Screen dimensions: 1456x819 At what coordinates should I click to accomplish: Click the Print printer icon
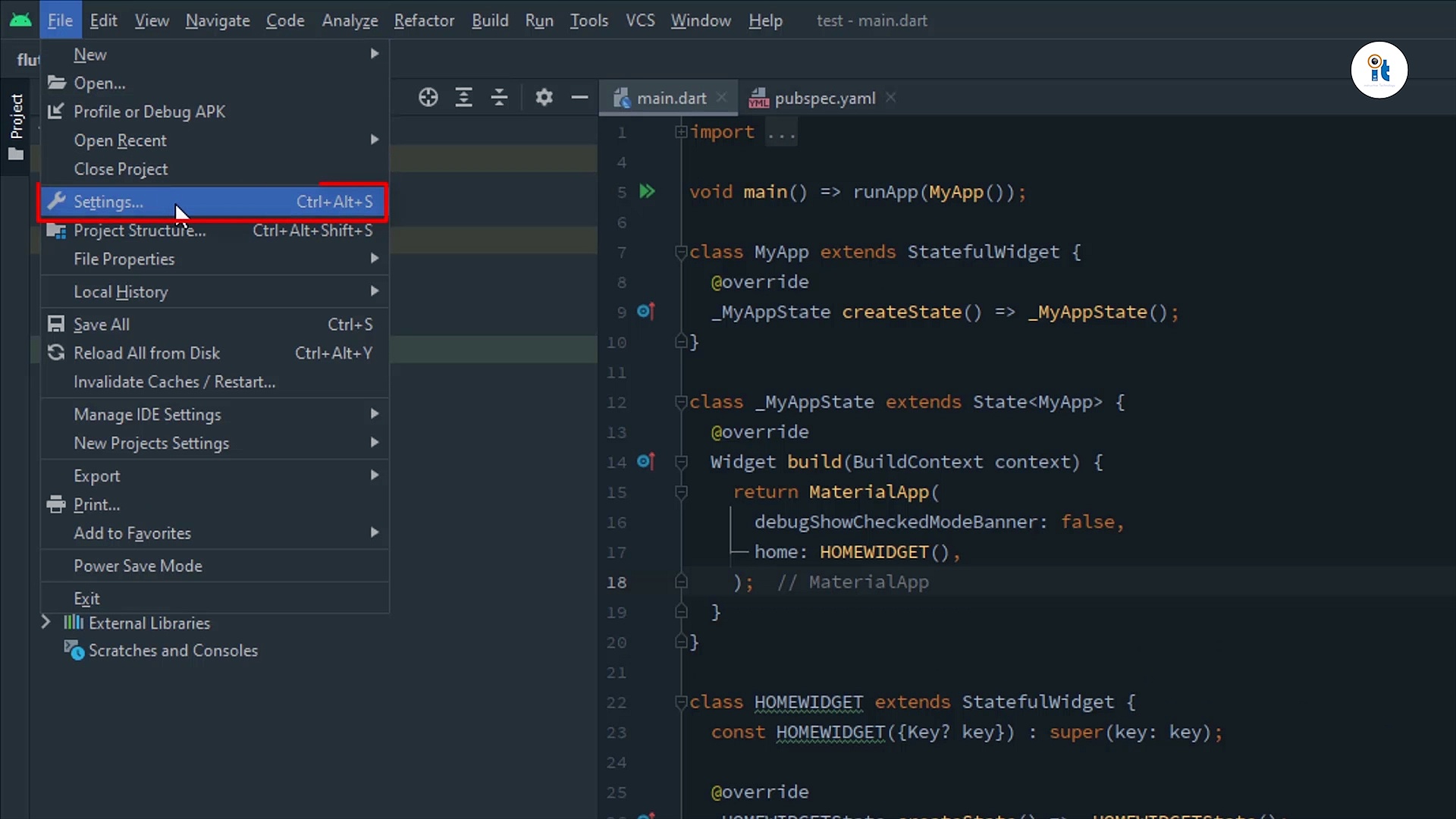coord(56,504)
